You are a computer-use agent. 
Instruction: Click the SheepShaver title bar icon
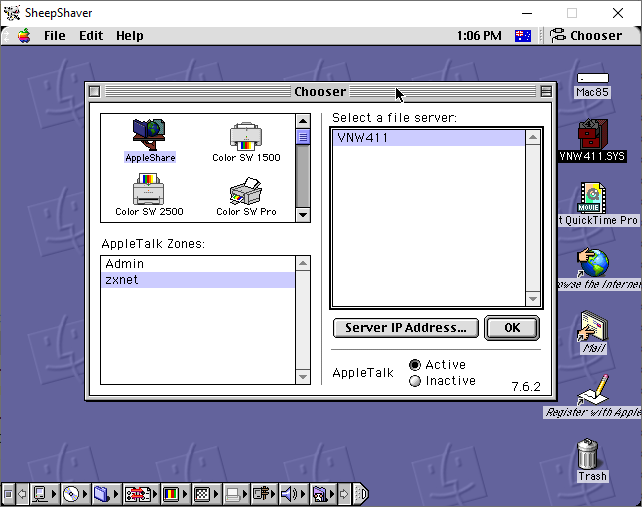11,13
